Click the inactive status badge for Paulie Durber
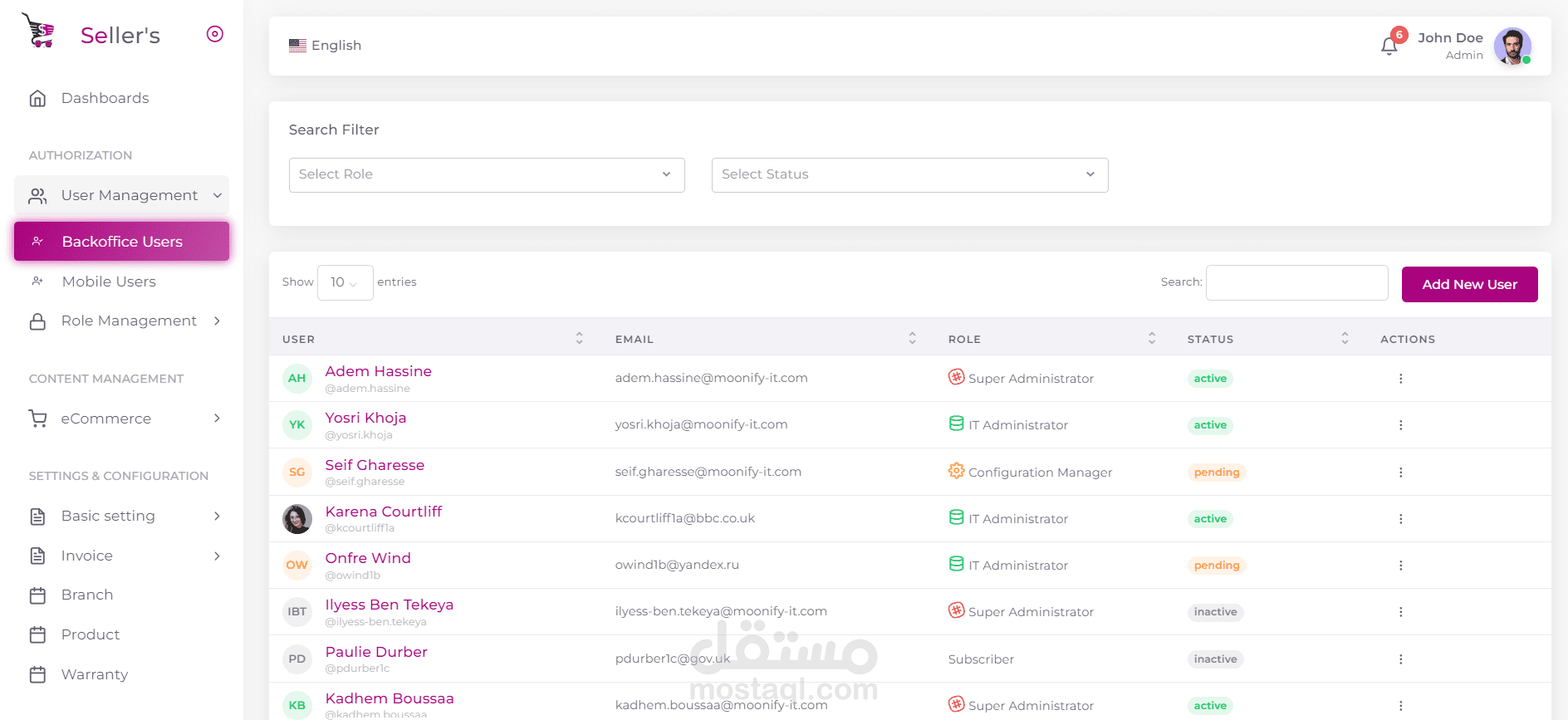Viewport: 1568px width, 720px height. click(1216, 659)
